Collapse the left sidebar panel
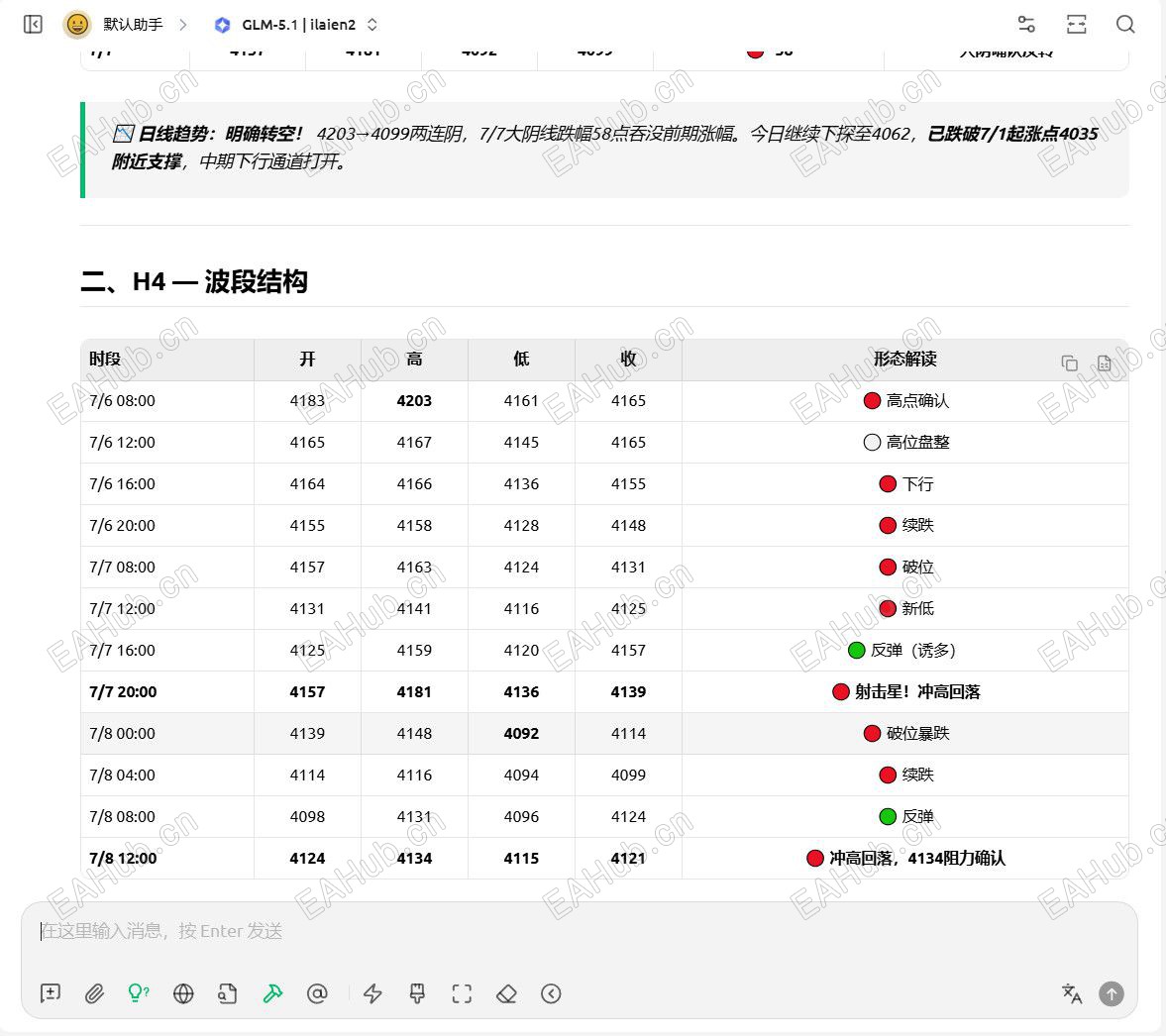The height and width of the screenshot is (1036, 1166). (33, 25)
